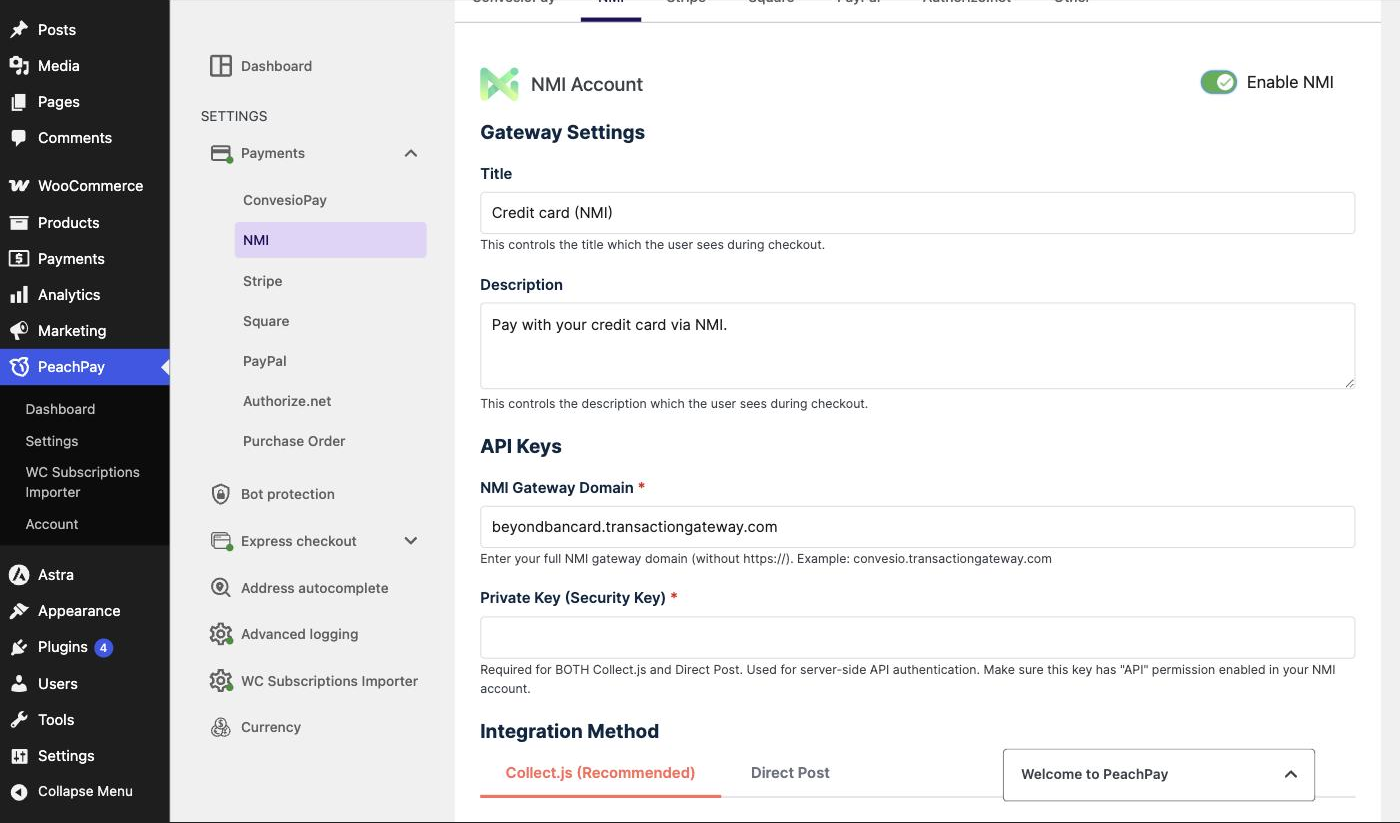Select NMI in the payments submenu
This screenshot has width=1400, height=823.
click(x=331, y=240)
